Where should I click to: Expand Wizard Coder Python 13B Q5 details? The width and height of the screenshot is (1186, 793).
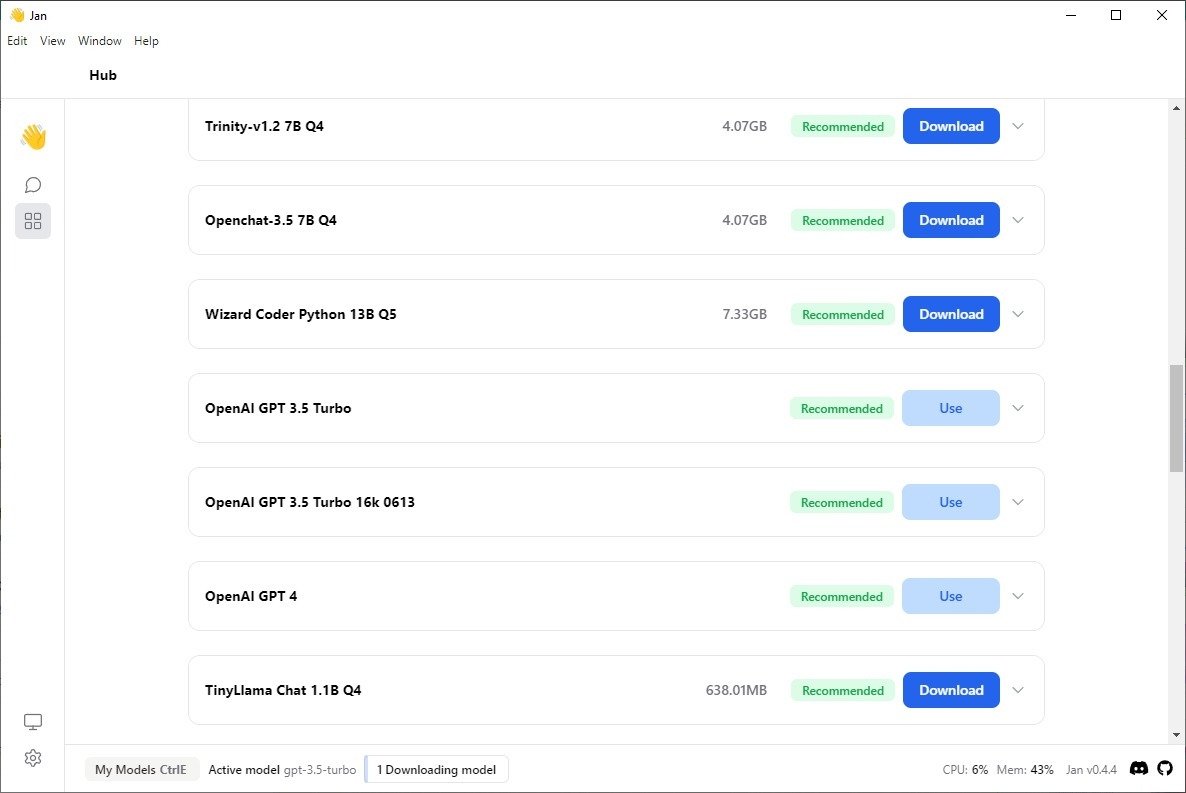click(1018, 314)
